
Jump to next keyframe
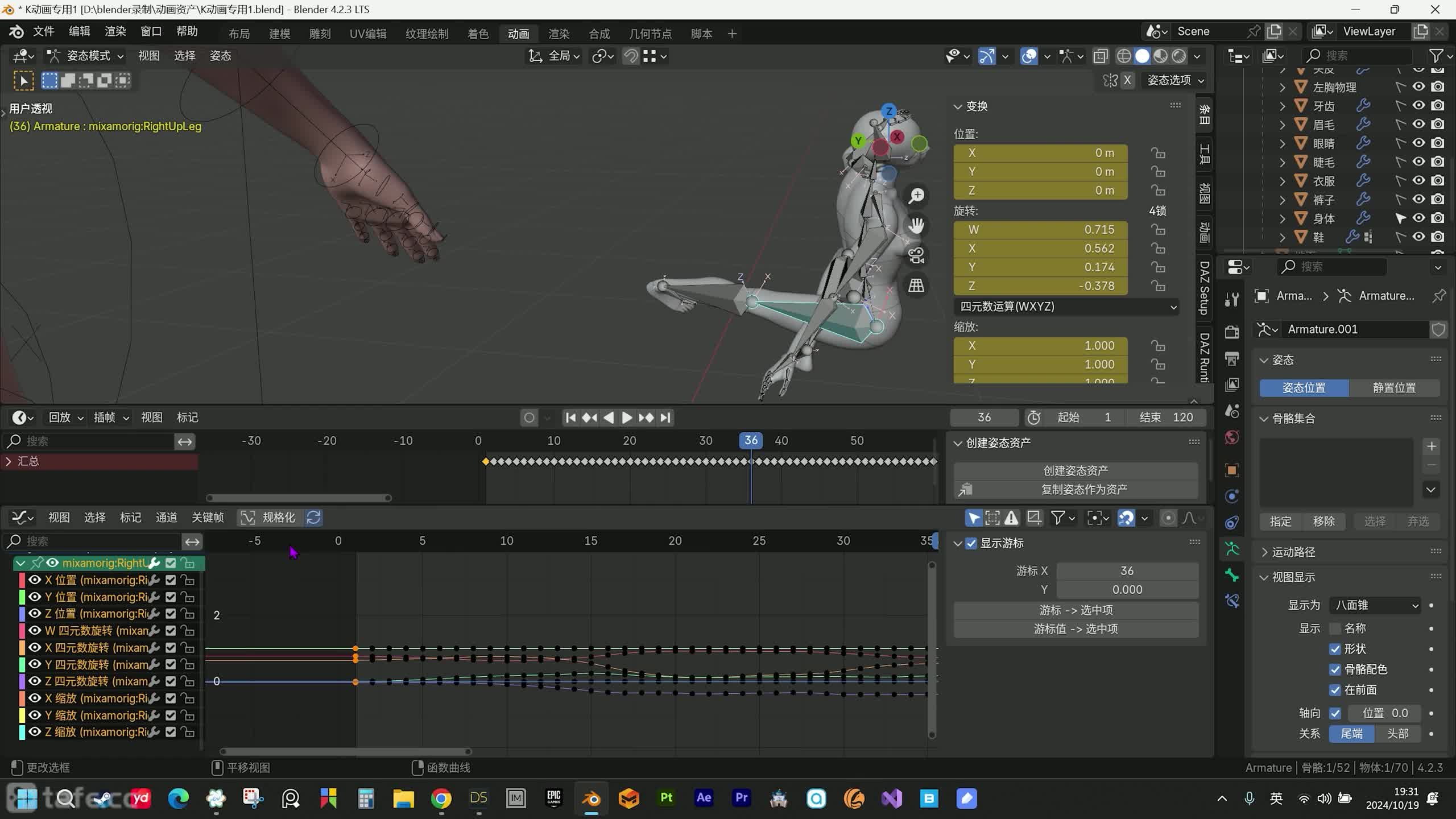[646, 417]
